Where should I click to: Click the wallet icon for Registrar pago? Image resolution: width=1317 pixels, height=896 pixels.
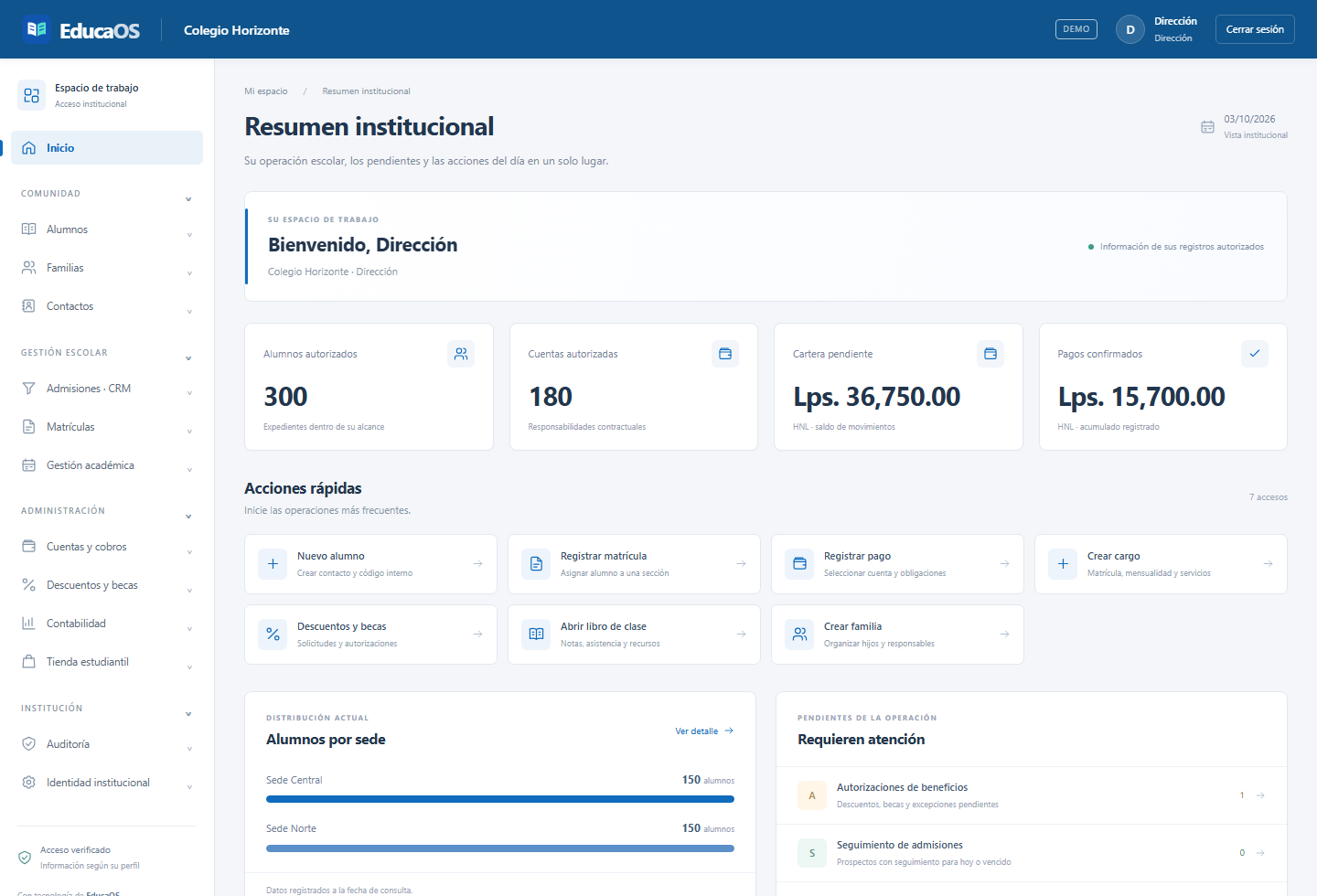click(799, 564)
